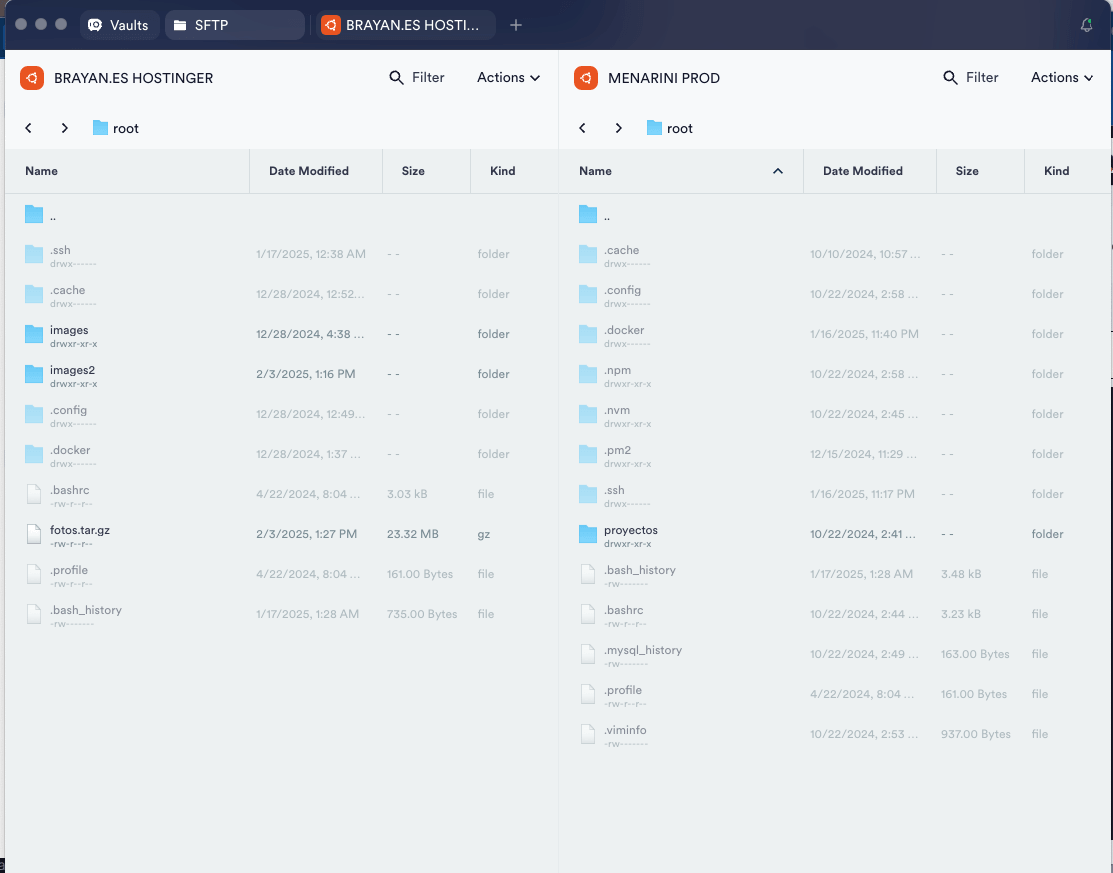Image resolution: width=1113 pixels, height=873 pixels.
Task: Click the 1/16/2025, 11:40 PM date value
Action: pos(864,334)
